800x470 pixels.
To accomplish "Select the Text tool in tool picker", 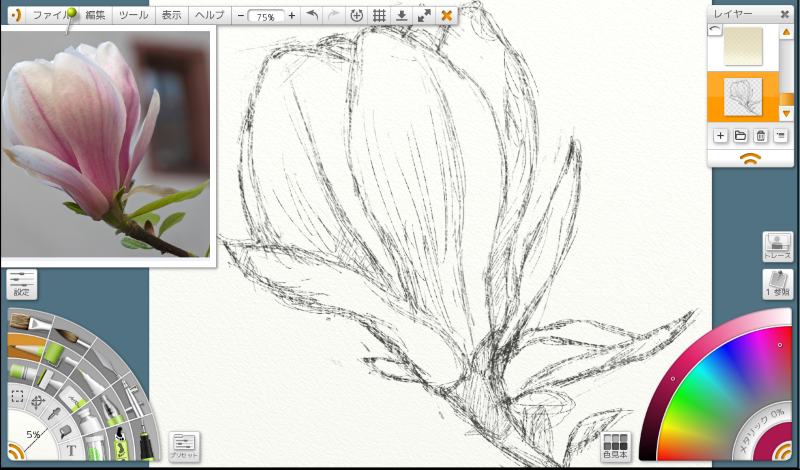I will coord(72,450).
